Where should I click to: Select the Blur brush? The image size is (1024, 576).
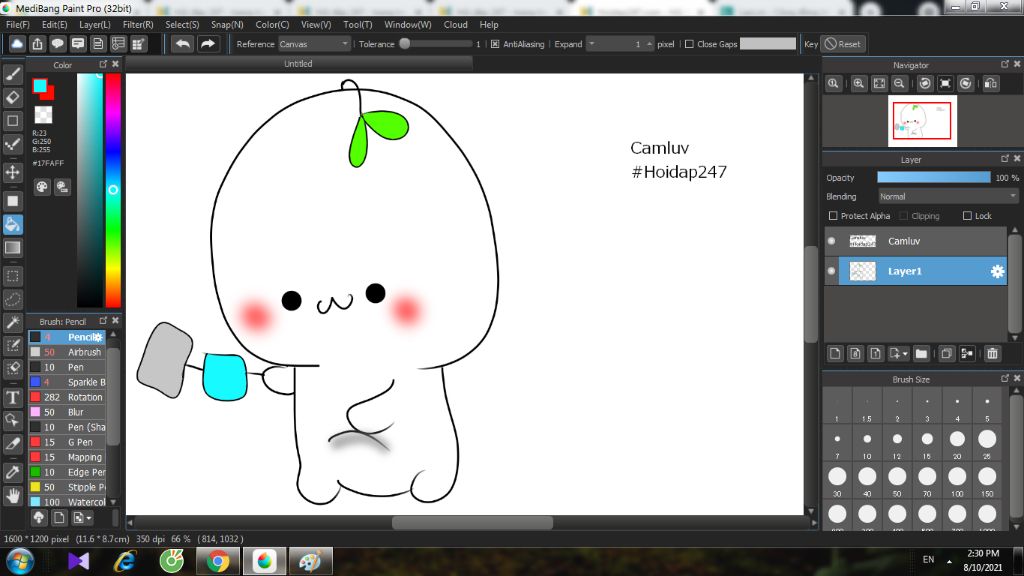point(67,412)
